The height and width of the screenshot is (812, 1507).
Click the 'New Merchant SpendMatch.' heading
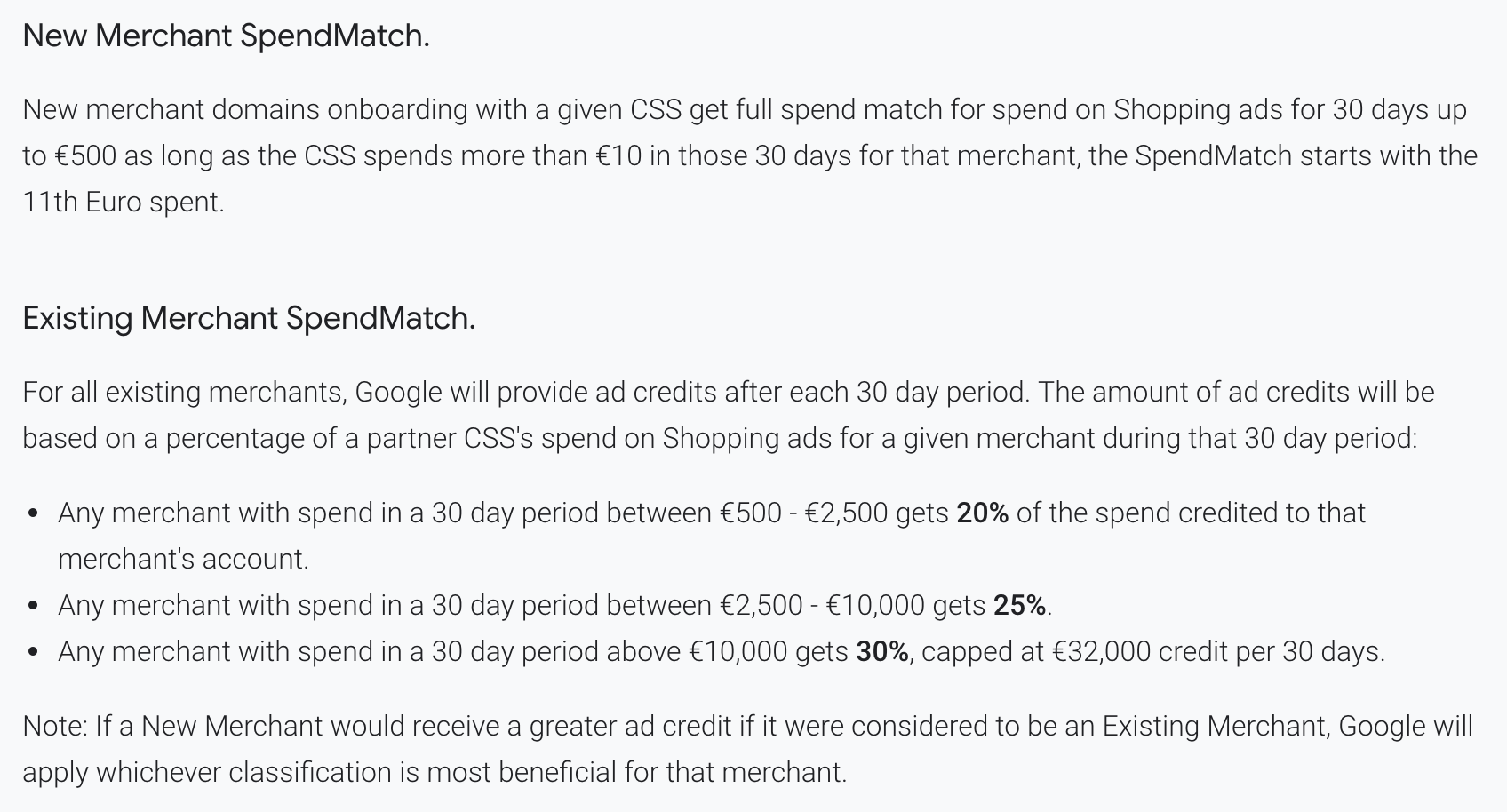click(x=226, y=36)
